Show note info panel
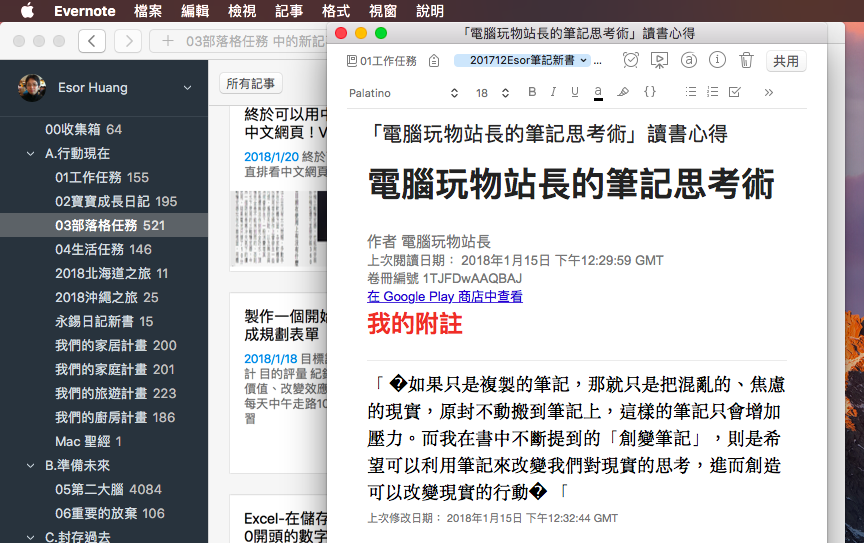The width and height of the screenshot is (864, 543). coord(717,60)
